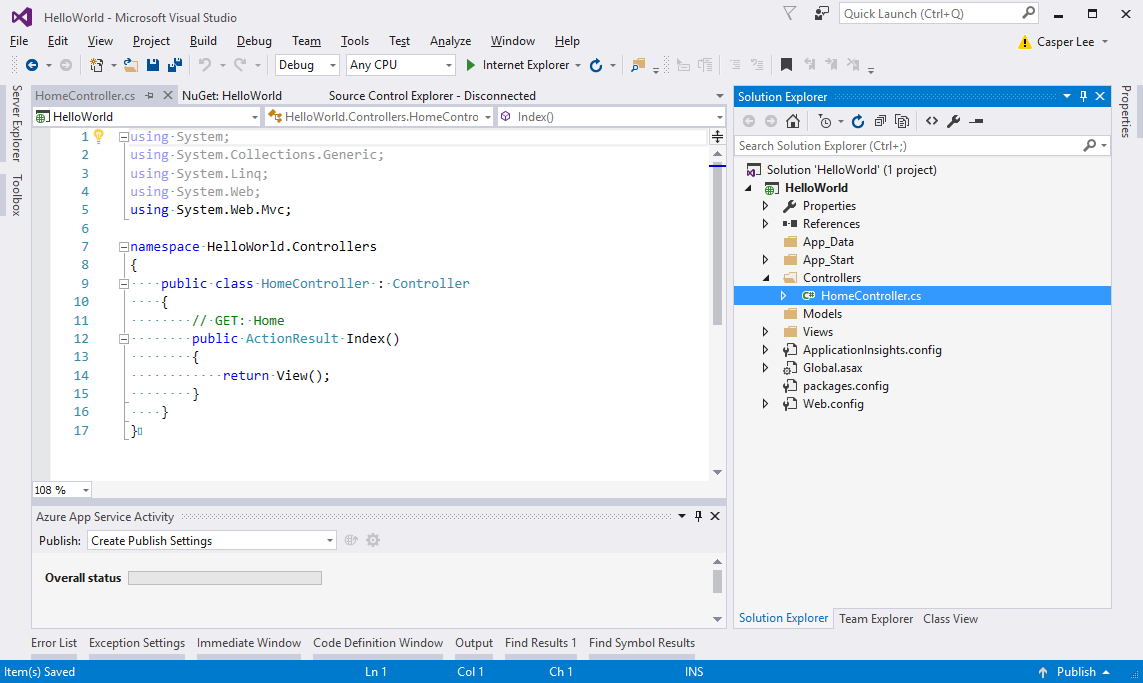Expand the Web.config node

(765, 404)
